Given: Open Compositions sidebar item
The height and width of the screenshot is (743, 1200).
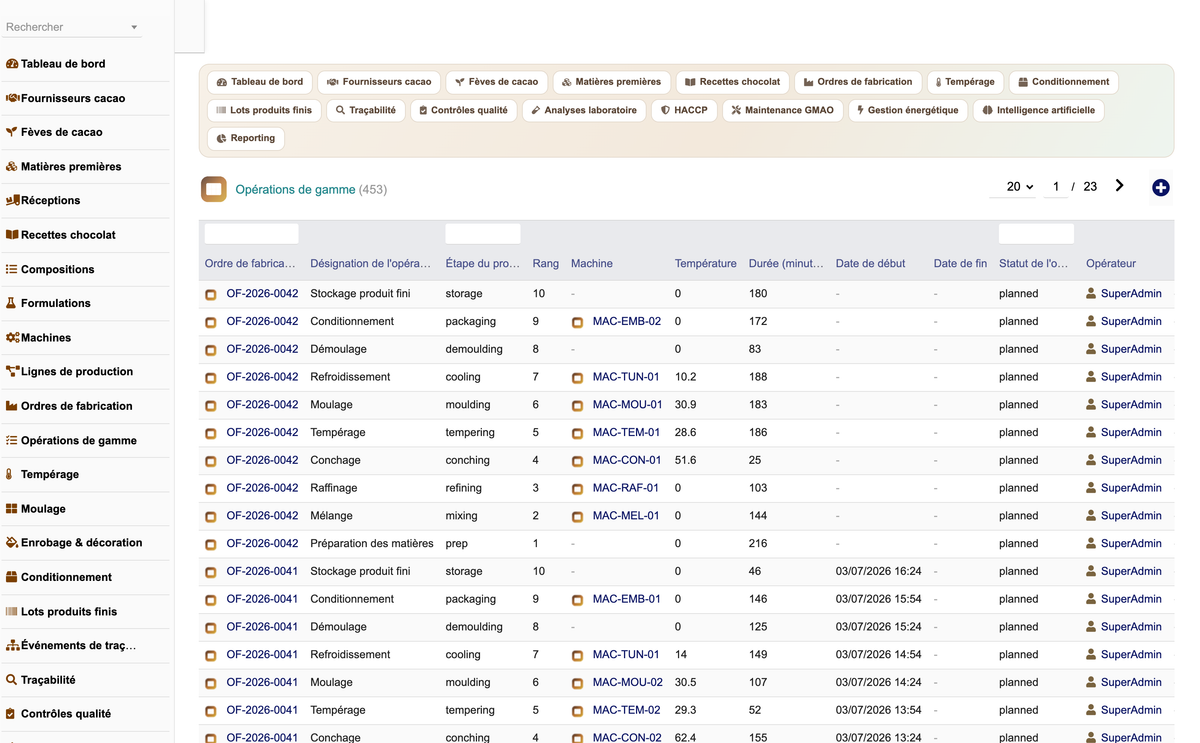Looking at the screenshot, I should click(50, 269).
